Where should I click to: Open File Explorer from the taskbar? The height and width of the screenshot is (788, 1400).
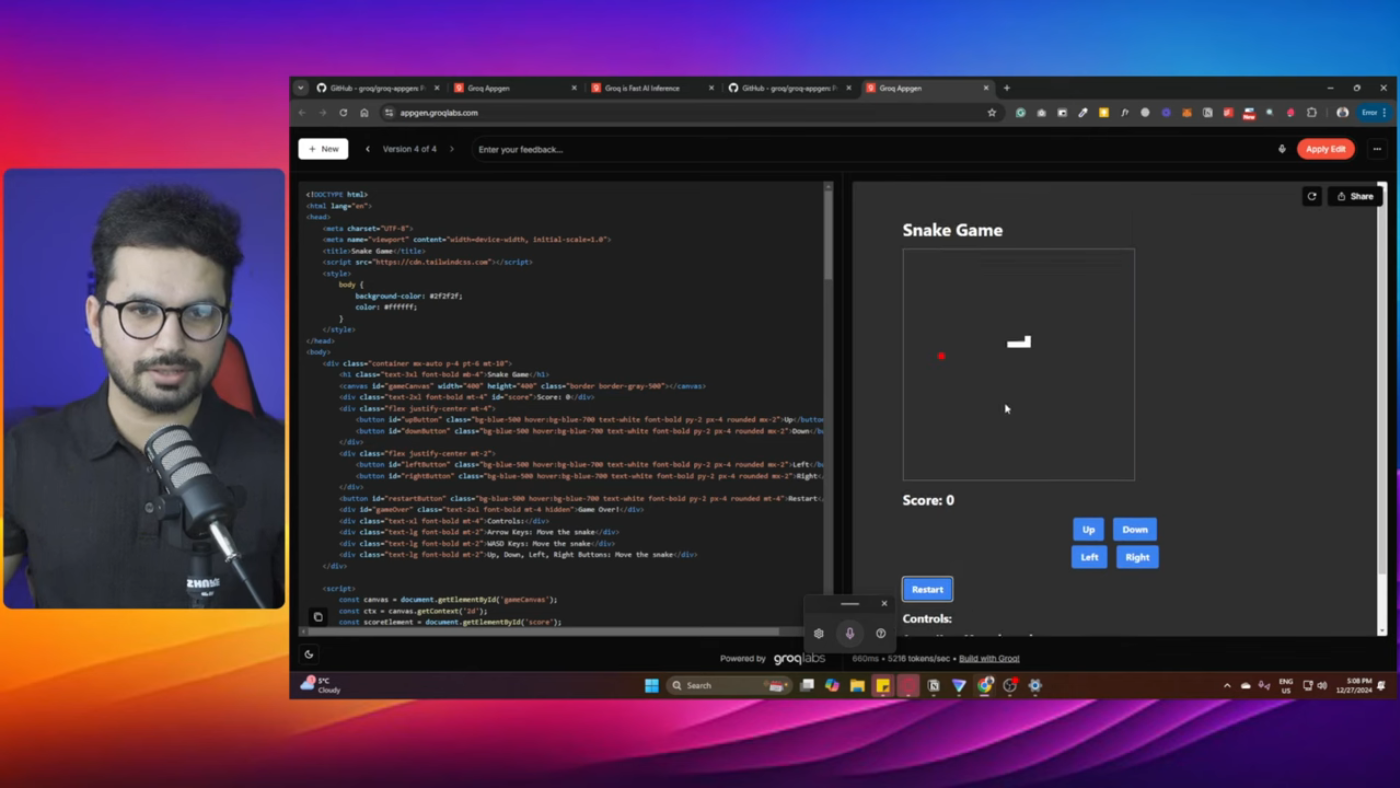pyautogui.click(x=857, y=685)
